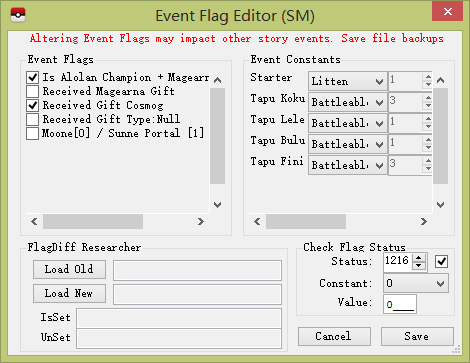Image resolution: width=470 pixels, height=363 pixels.
Task: Click Event Constants vertical scrollbar thumb
Action: (x=441, y=136)
